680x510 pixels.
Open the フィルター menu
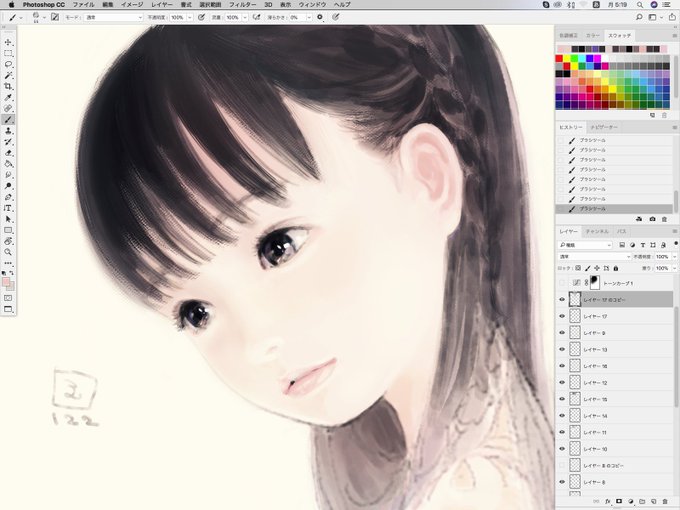[242, 5]
